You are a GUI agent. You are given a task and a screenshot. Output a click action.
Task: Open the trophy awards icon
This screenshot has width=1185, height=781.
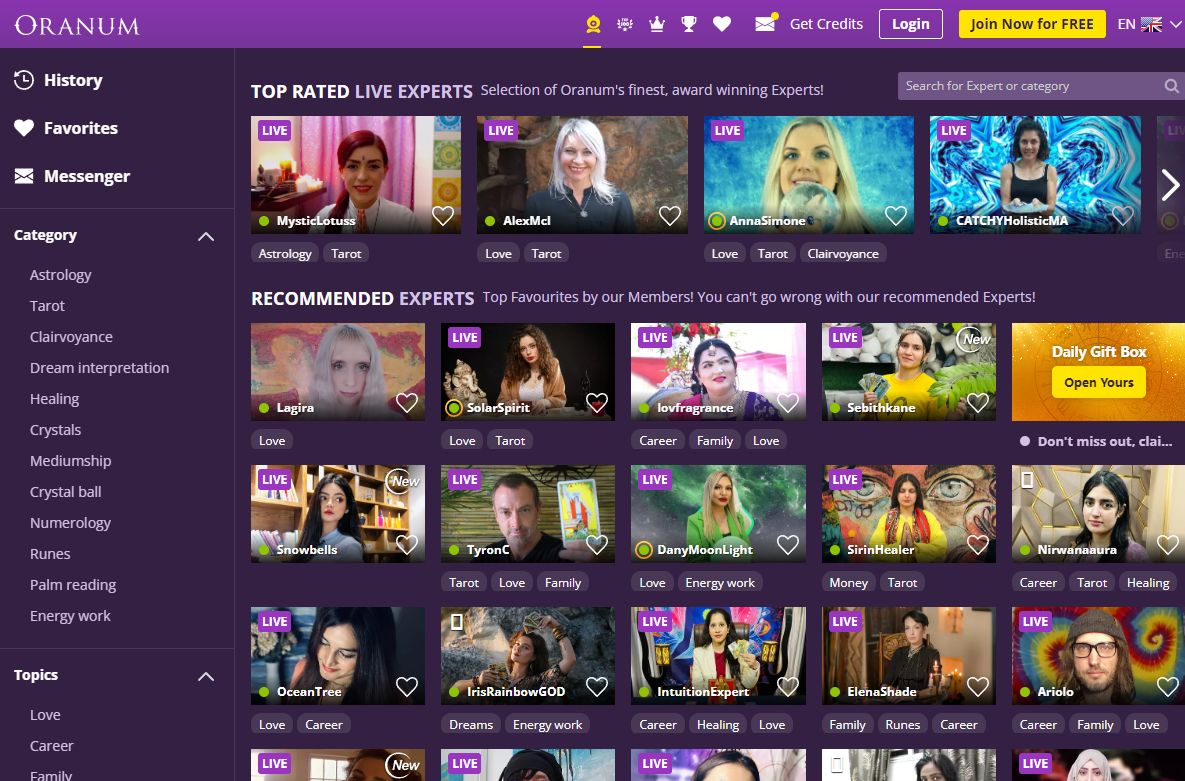tap(688, 24)
